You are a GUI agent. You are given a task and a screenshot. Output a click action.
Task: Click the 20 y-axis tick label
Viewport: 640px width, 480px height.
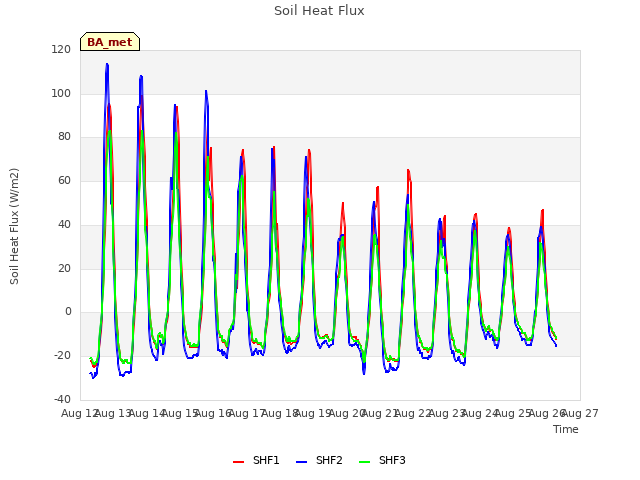[x=64, y=268]
